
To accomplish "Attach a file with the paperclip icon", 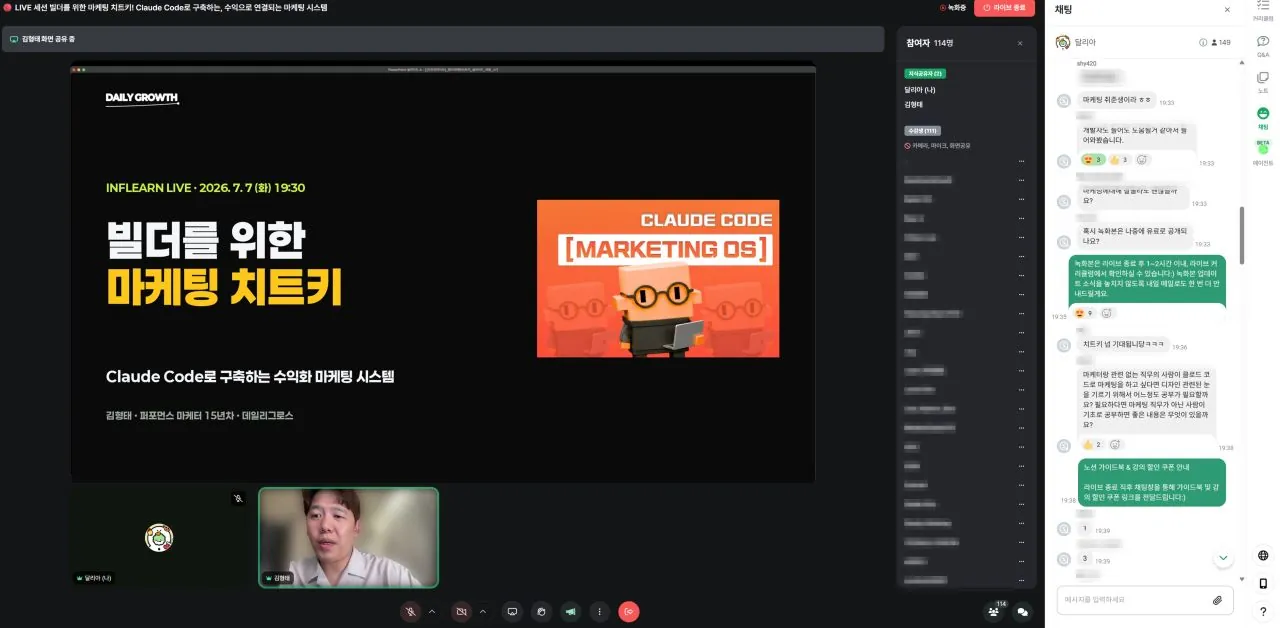I will (1218, 600).
